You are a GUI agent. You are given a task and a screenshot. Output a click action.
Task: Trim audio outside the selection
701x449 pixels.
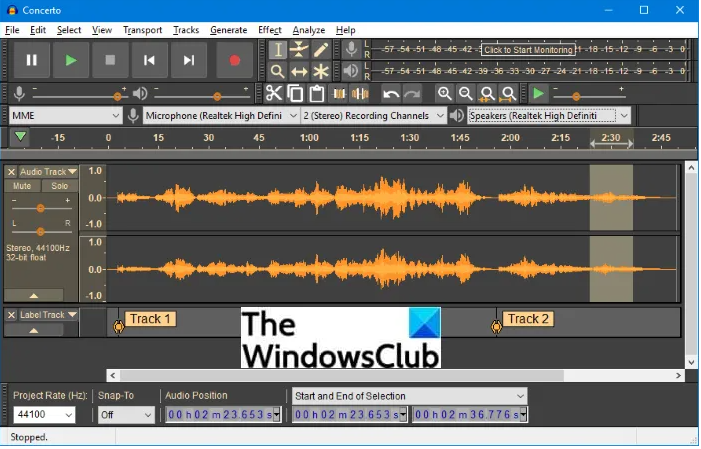point(338,93)
